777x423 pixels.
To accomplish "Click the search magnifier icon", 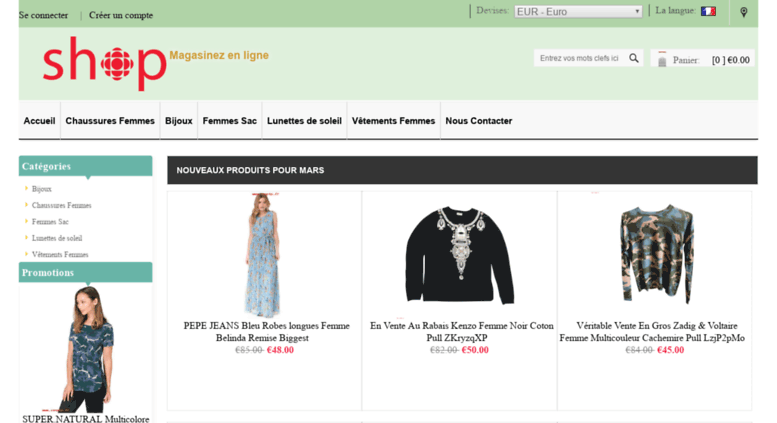I will point(634,58).
